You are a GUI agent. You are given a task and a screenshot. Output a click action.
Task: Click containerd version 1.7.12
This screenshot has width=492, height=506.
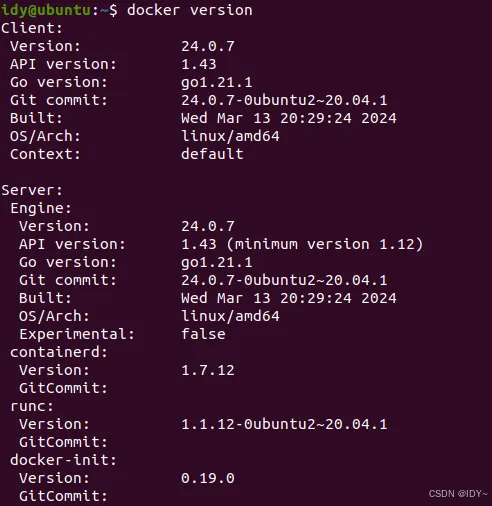(x=208, y=370)
